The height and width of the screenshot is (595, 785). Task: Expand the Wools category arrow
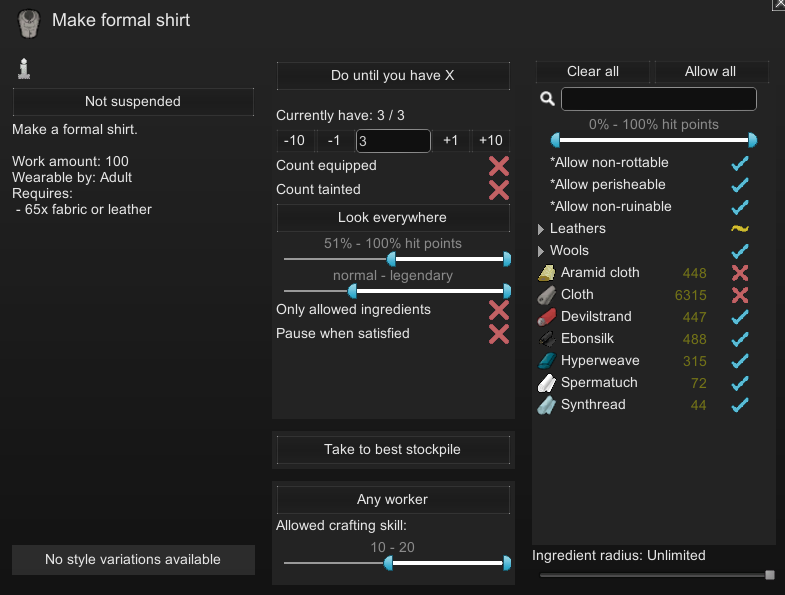click(x=541, y=251)
